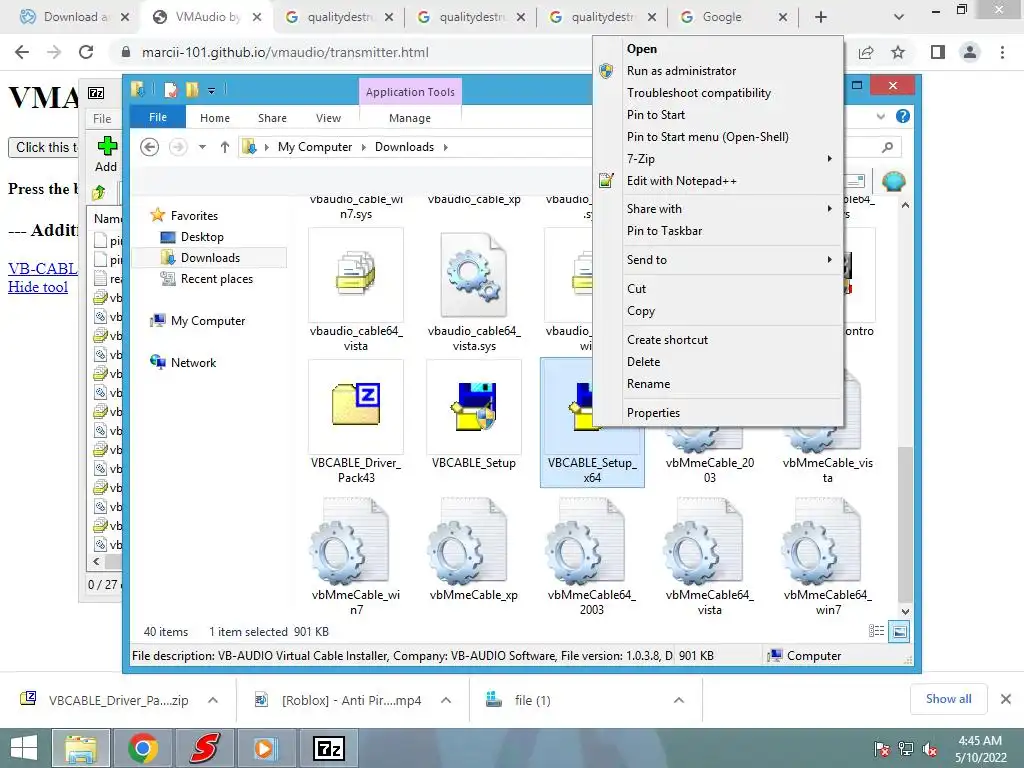Click the clock in the system tray

click(x=980, y=749)
